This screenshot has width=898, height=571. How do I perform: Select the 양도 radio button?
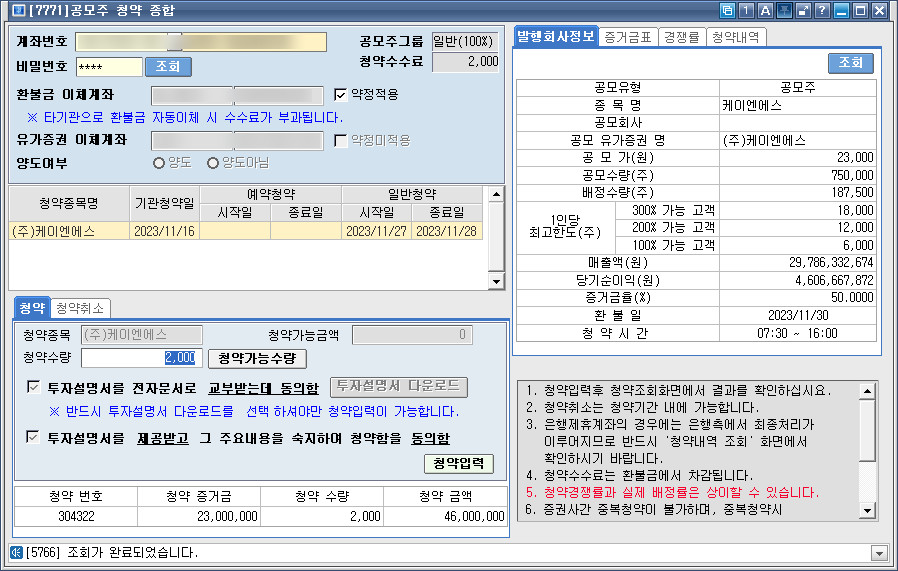[x=159, y=163]
